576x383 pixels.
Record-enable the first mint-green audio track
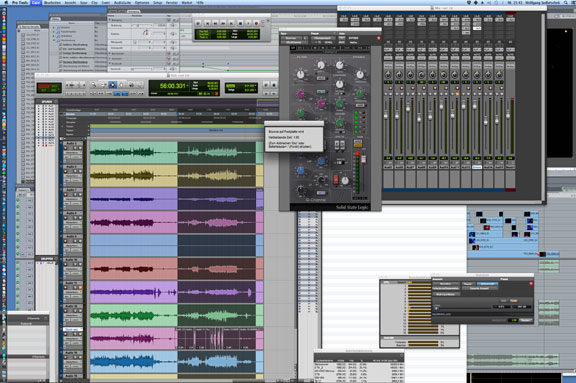[x=66, y=148]
